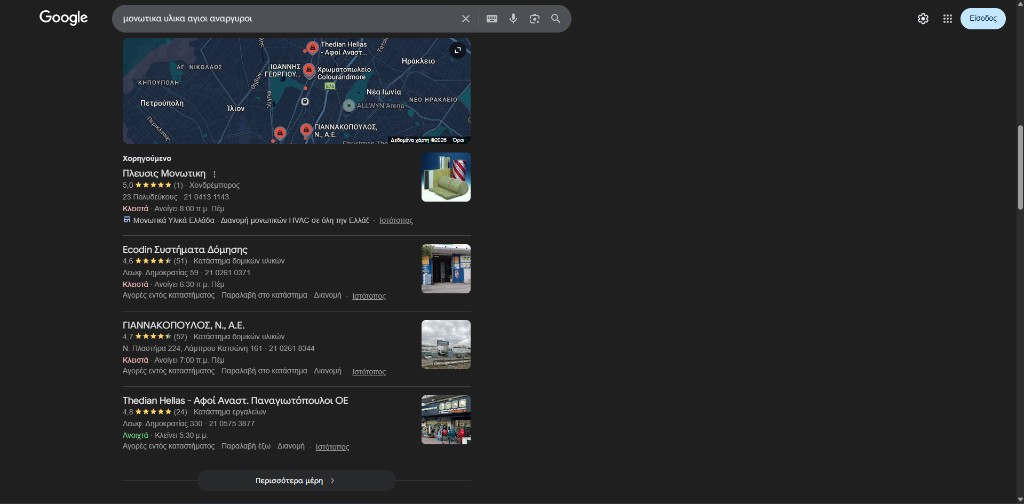The height and width of the screenshot is (504, 1024).
Task: Click the Κατάστημα εργαλείων category text
Action: pos(230,412)
